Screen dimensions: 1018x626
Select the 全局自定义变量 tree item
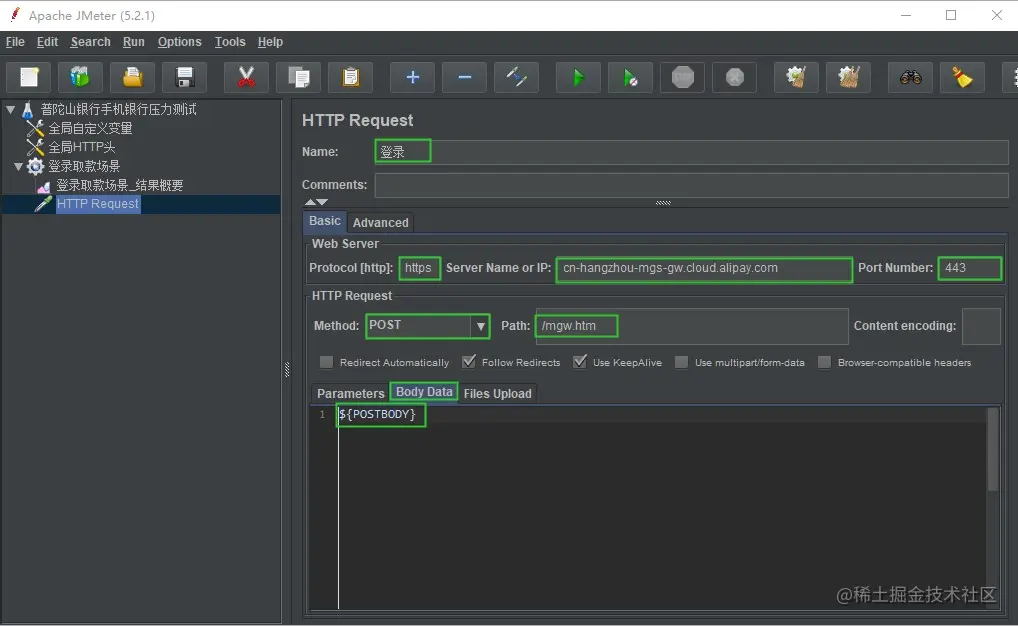click(90, 129)
